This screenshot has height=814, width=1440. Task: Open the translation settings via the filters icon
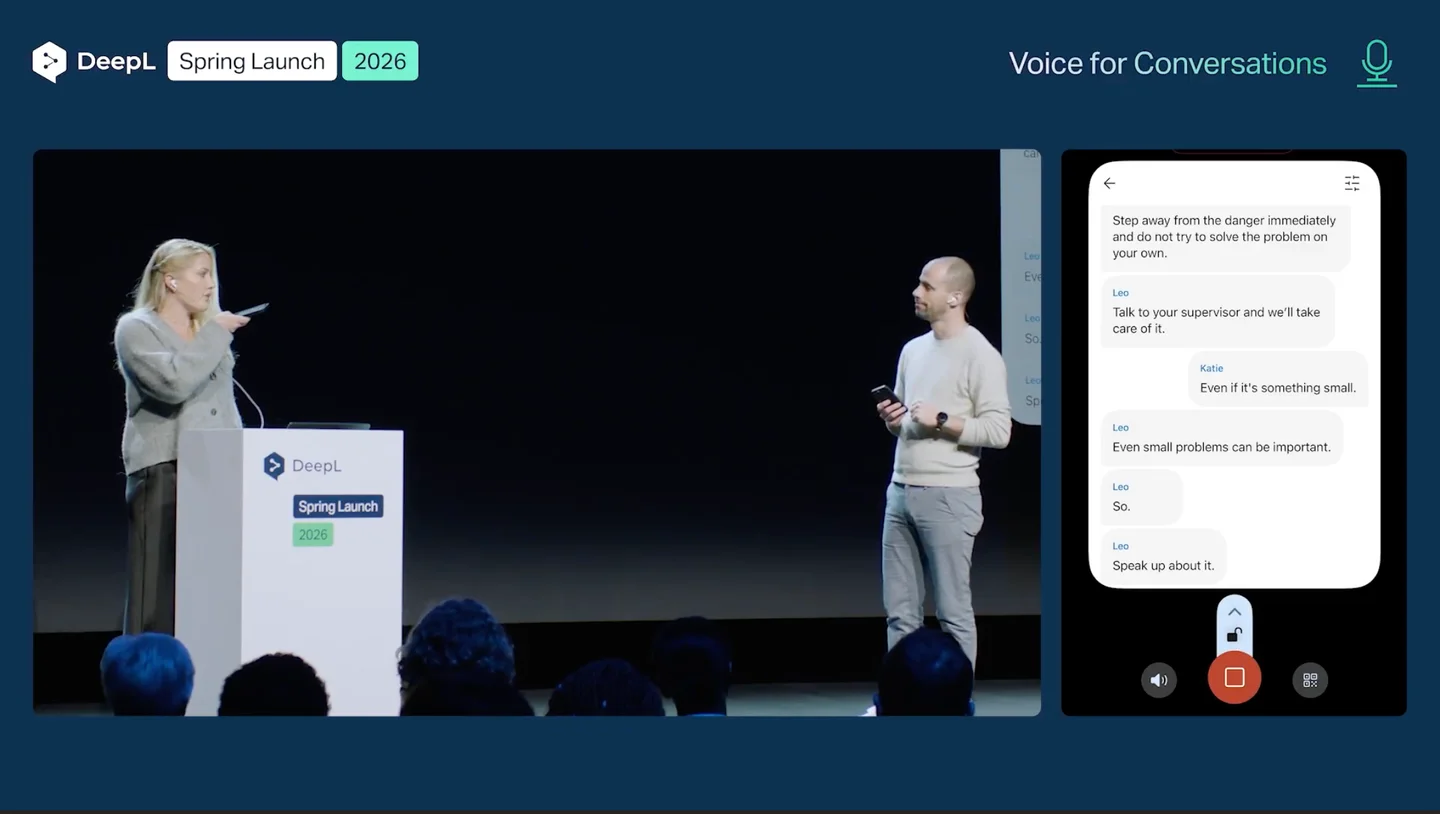coord(1352,183)
